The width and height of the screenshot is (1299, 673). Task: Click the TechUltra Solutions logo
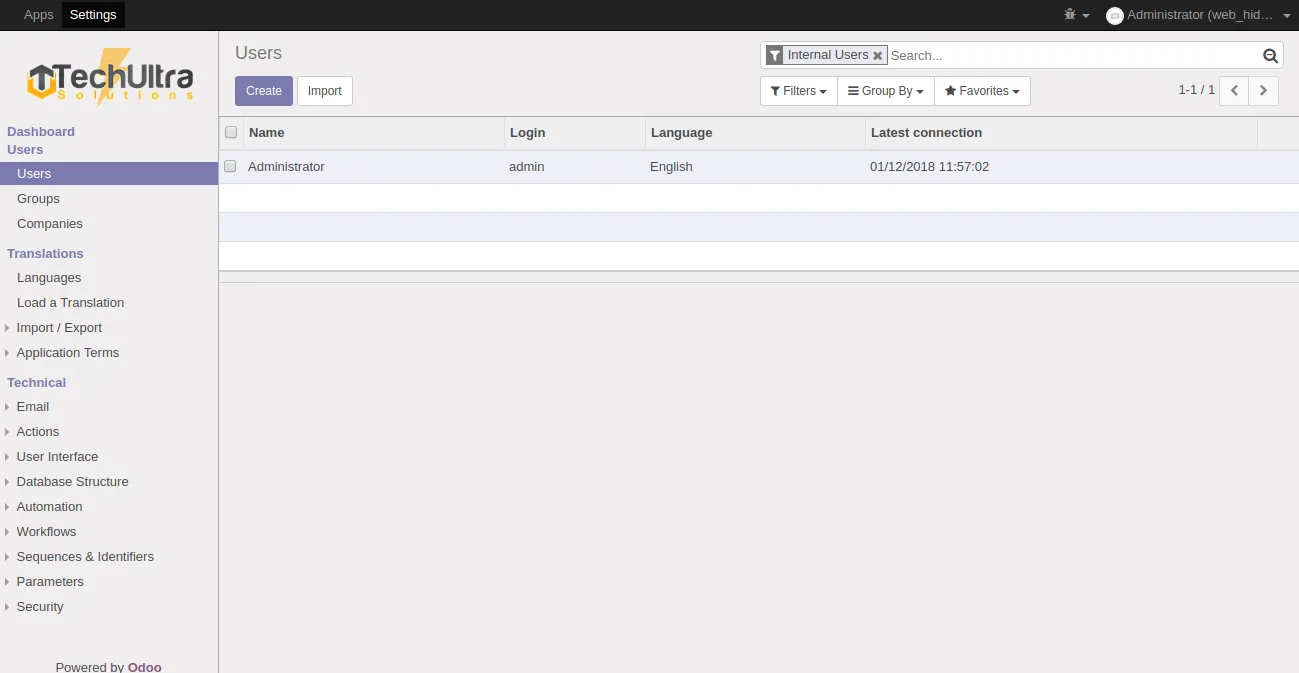pos(109,78)
